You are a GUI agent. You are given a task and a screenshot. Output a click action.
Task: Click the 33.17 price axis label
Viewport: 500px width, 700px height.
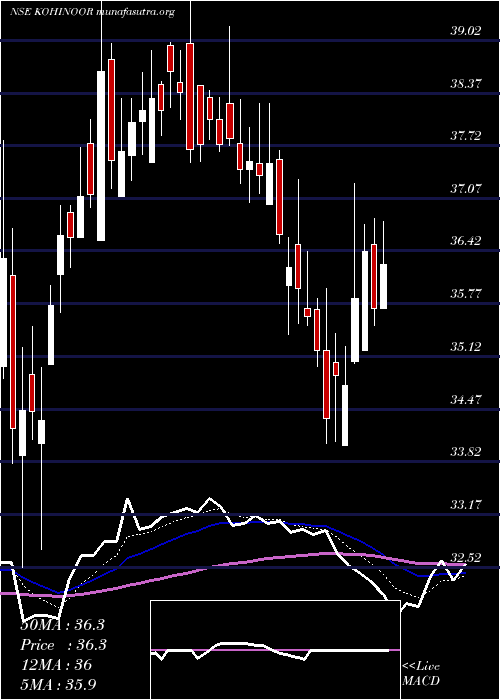pyautogui.click(x=466, y=504)
